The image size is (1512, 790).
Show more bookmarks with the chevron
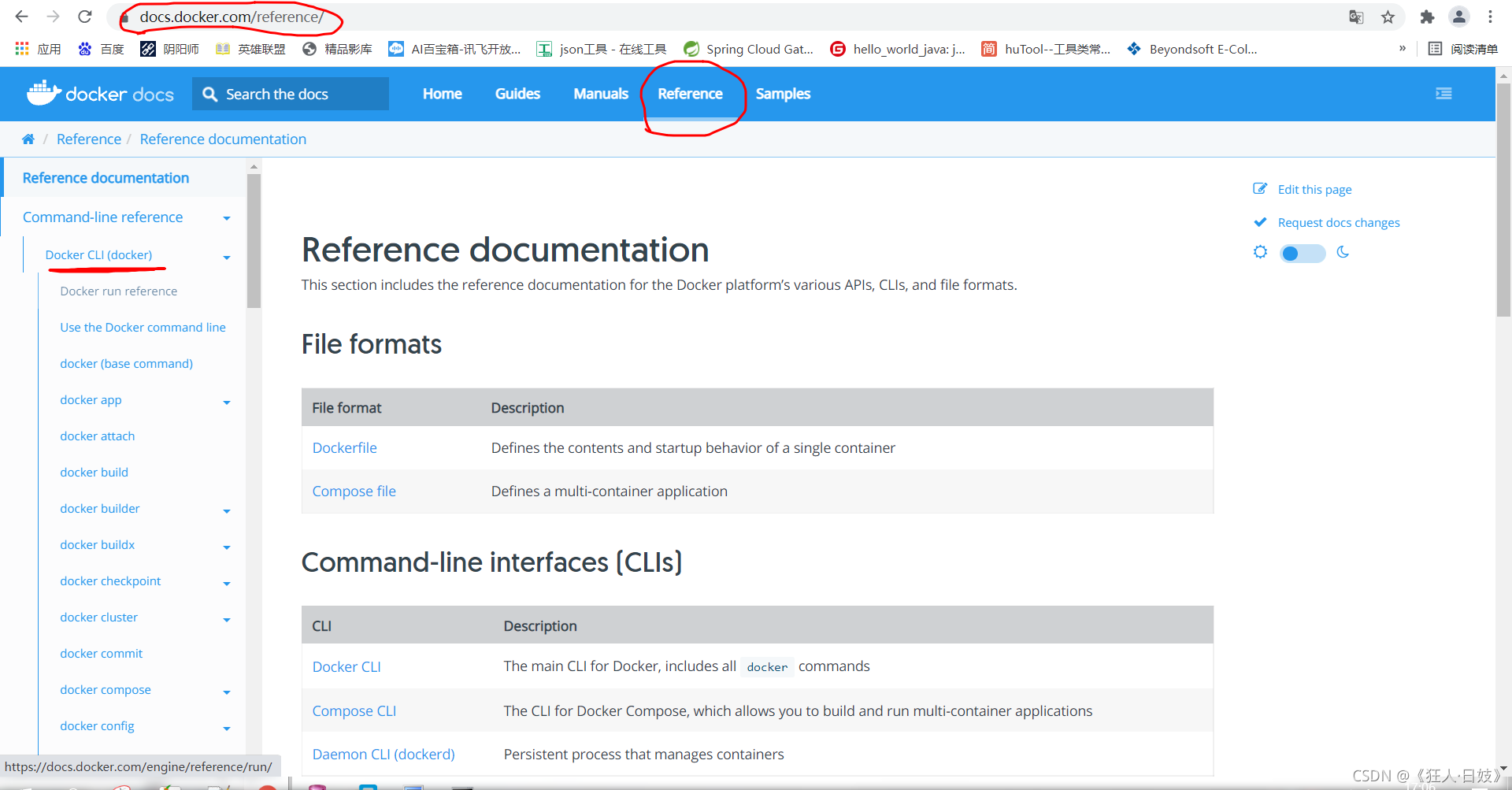[1402, 48]
